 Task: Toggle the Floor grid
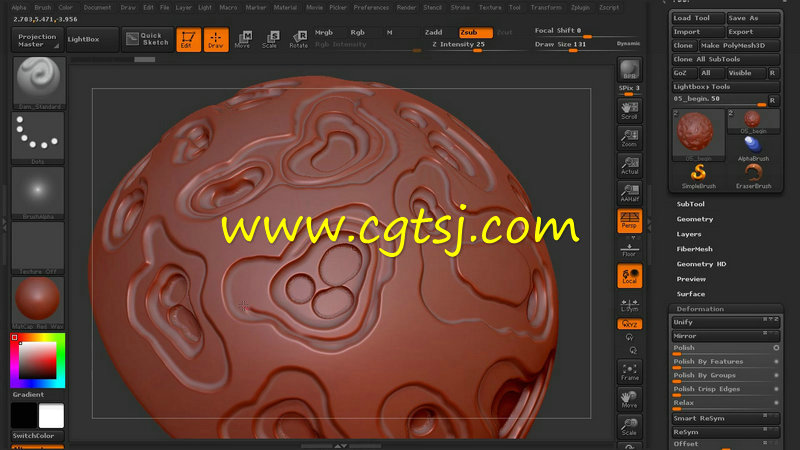(x=630, y=250)
